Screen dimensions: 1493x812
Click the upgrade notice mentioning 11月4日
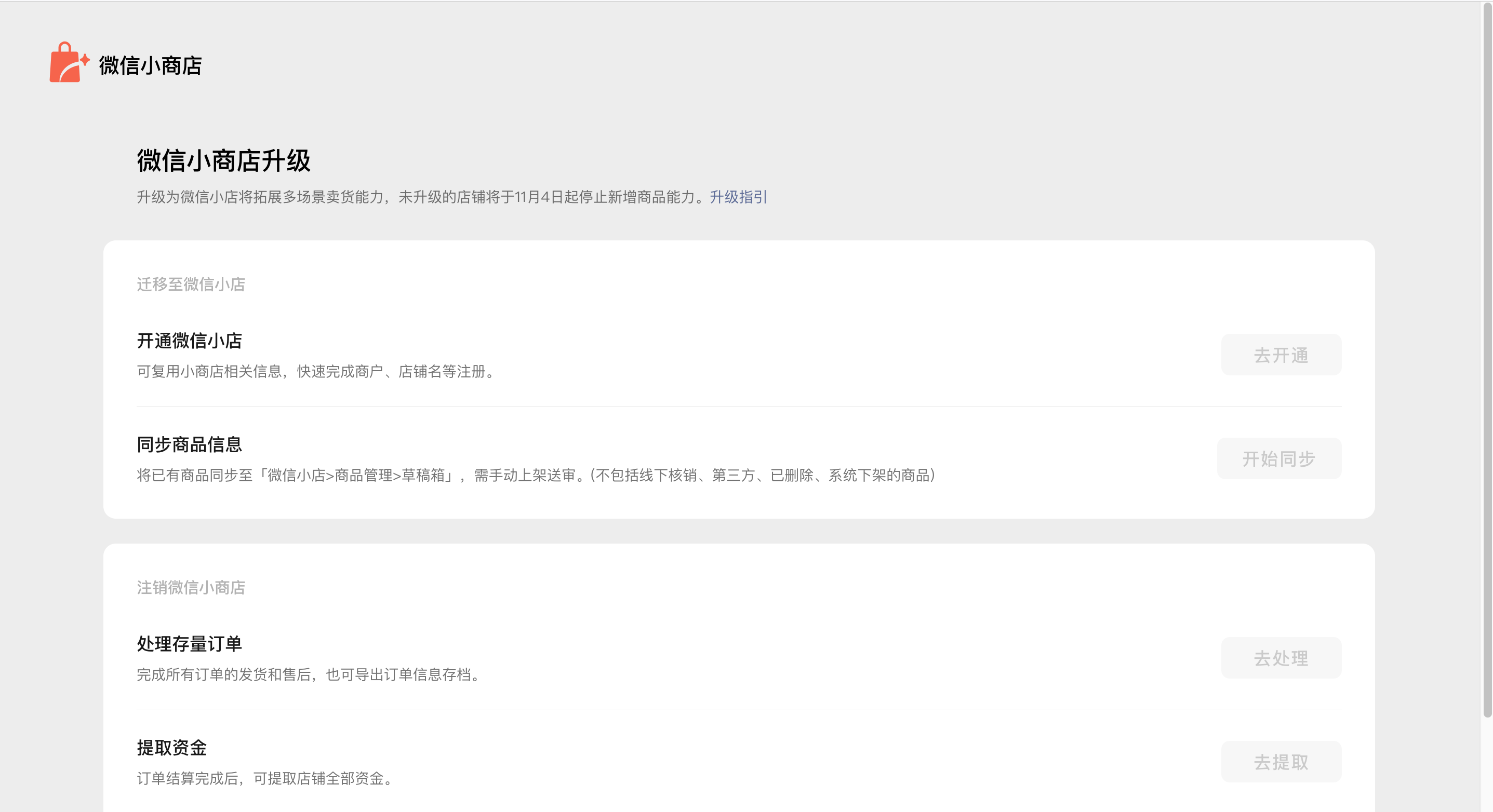tap(422, 197)
